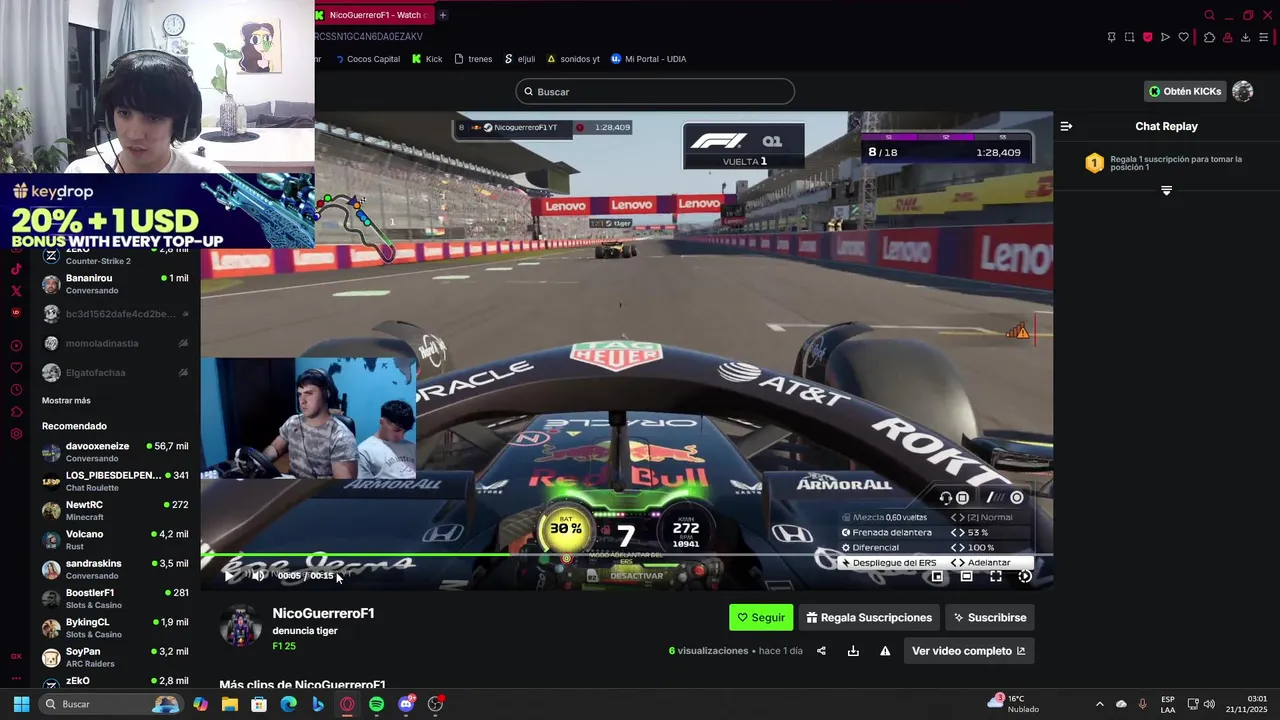This screenshot has width=1280, height=720.
Task: Open Kick bookmark in bookmarks bar
Action: 427,59
